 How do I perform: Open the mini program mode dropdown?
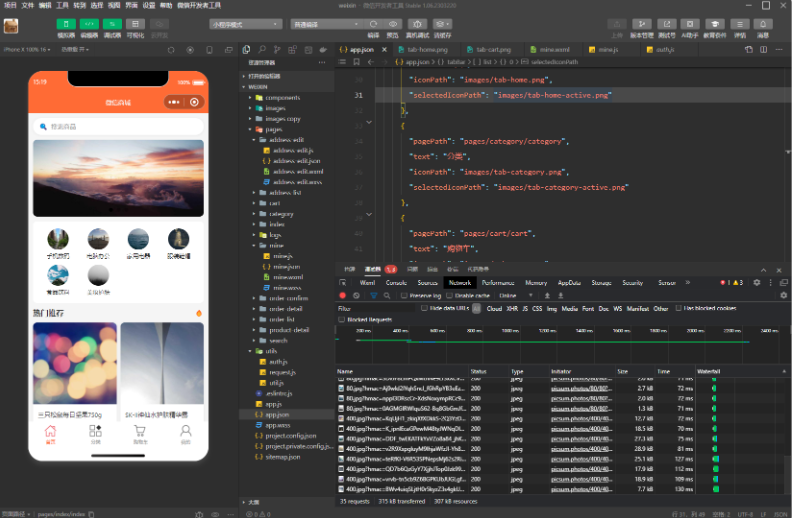[245, 24]
